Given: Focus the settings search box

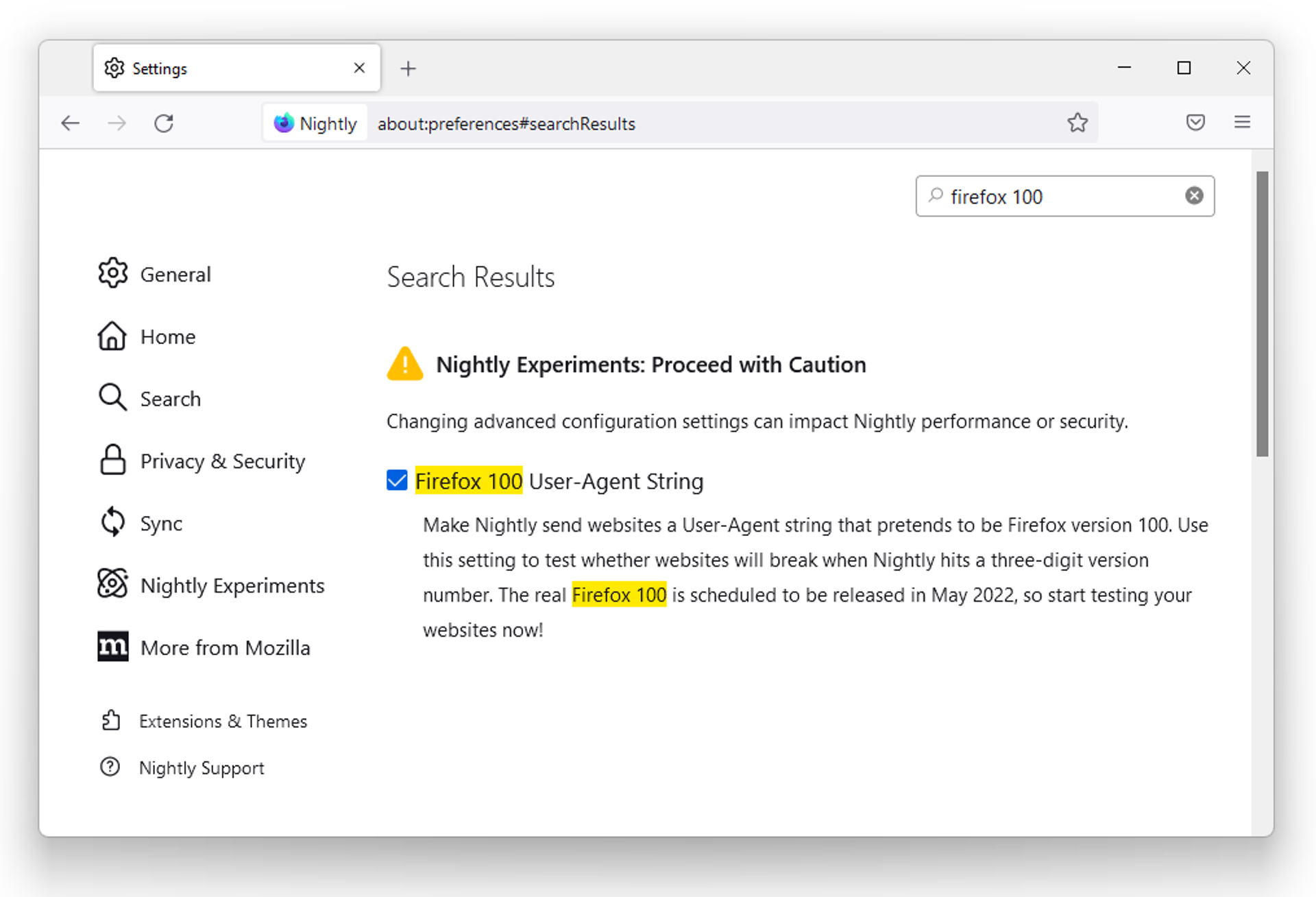Looking at the screenshot, I should [x=1064, y=196].
